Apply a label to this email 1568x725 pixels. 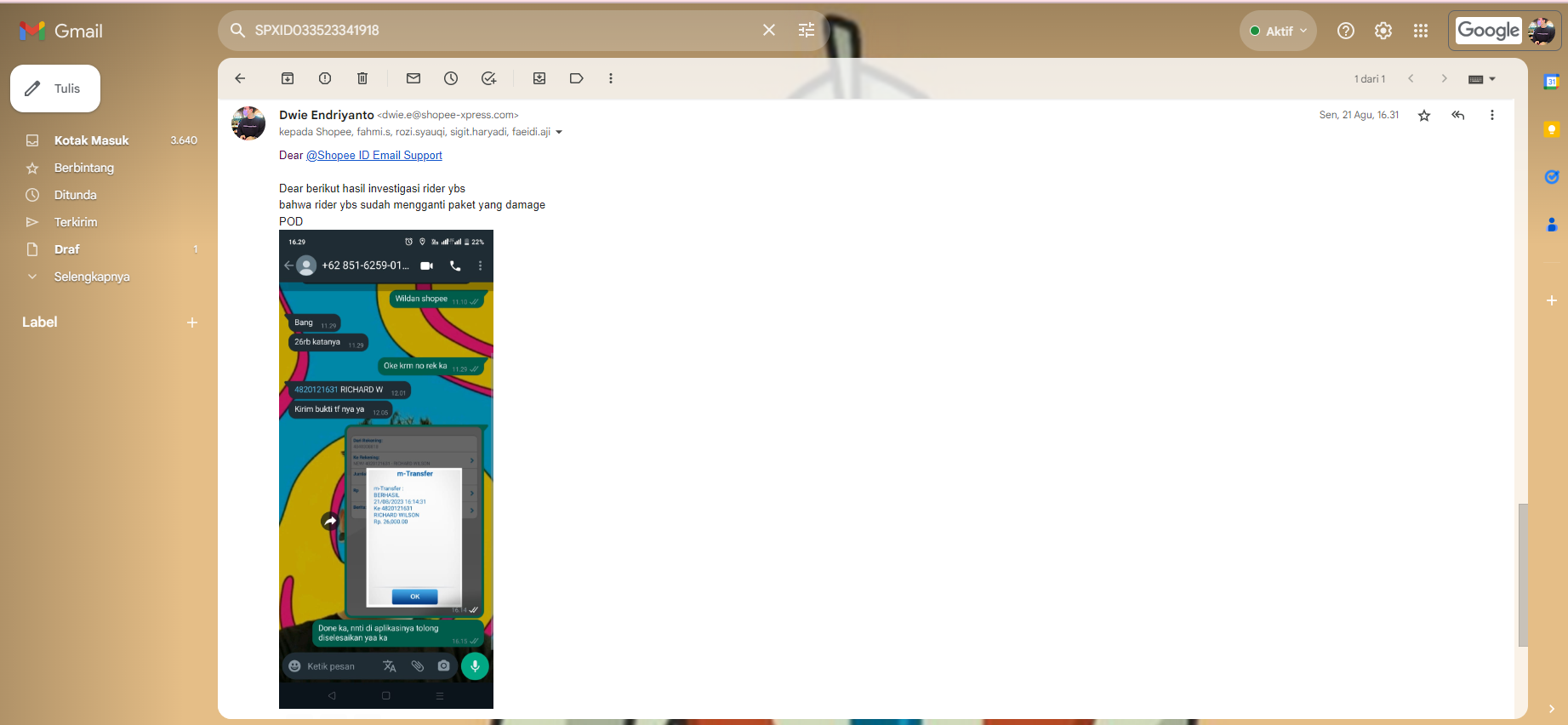[x=577, y=78]
